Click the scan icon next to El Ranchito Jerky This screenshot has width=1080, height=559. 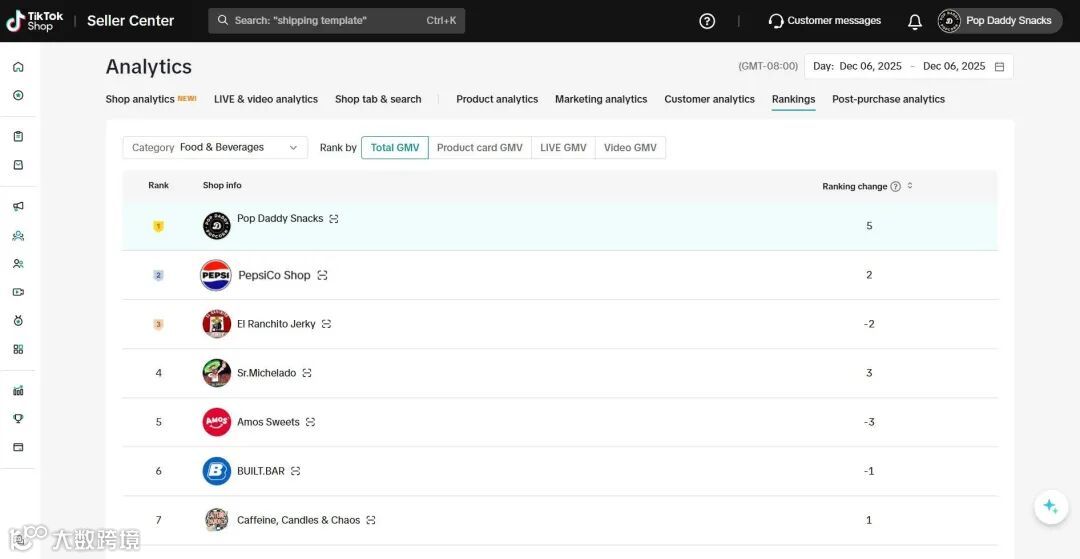click(x=326, y=324)
